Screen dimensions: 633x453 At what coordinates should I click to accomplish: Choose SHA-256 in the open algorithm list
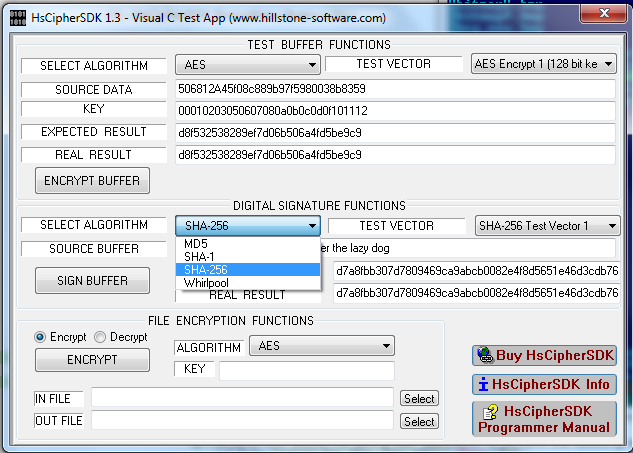pos(248,270)
